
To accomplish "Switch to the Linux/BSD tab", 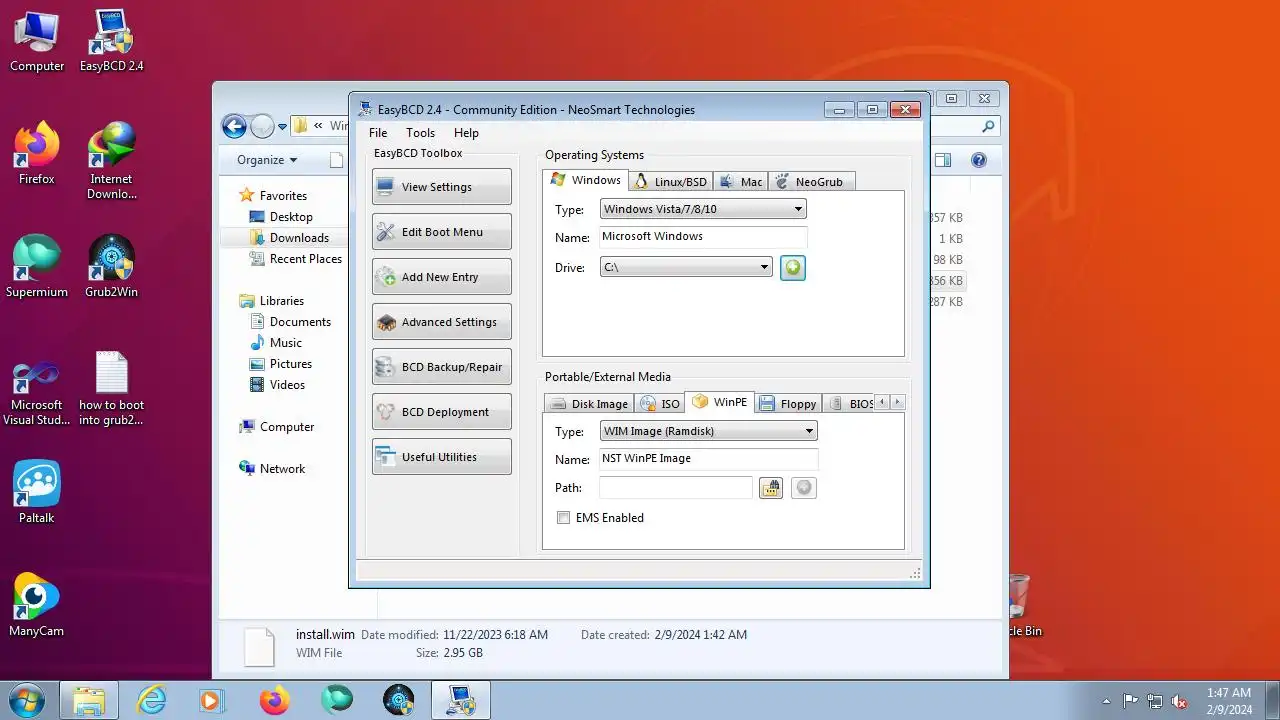I will tap(670, 181).
